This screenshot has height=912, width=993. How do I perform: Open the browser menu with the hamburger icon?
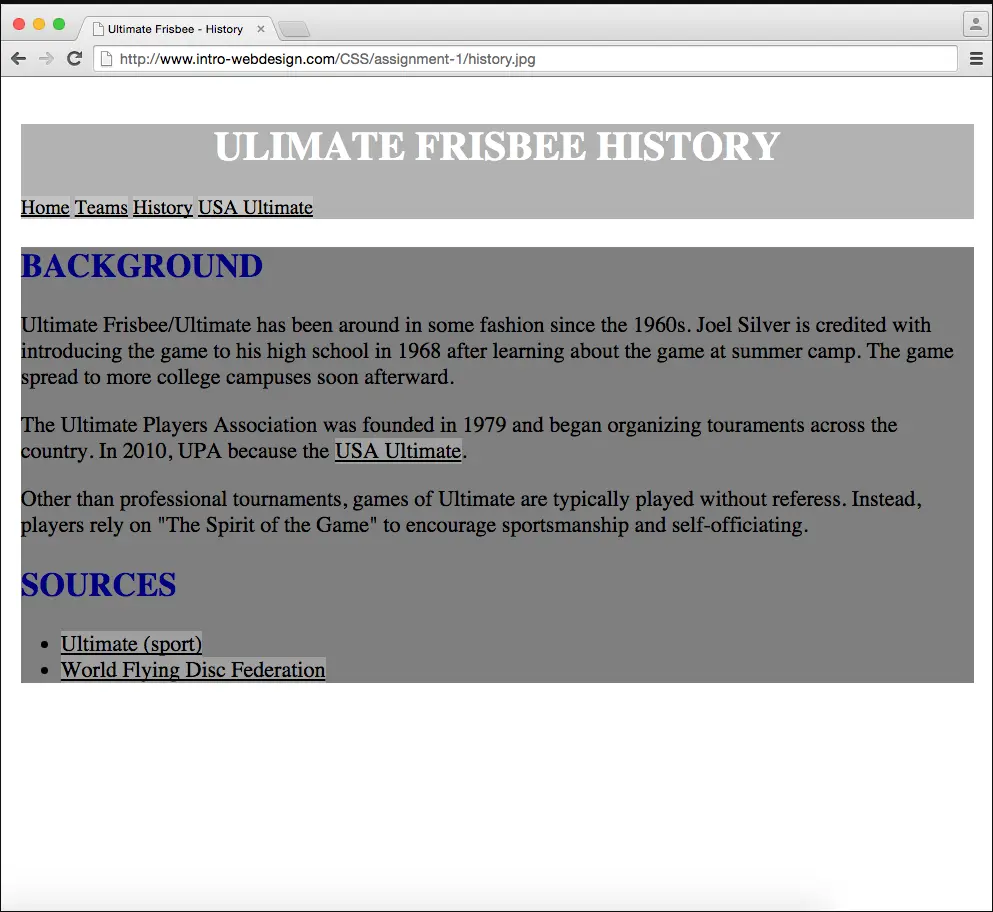(975, 58)
